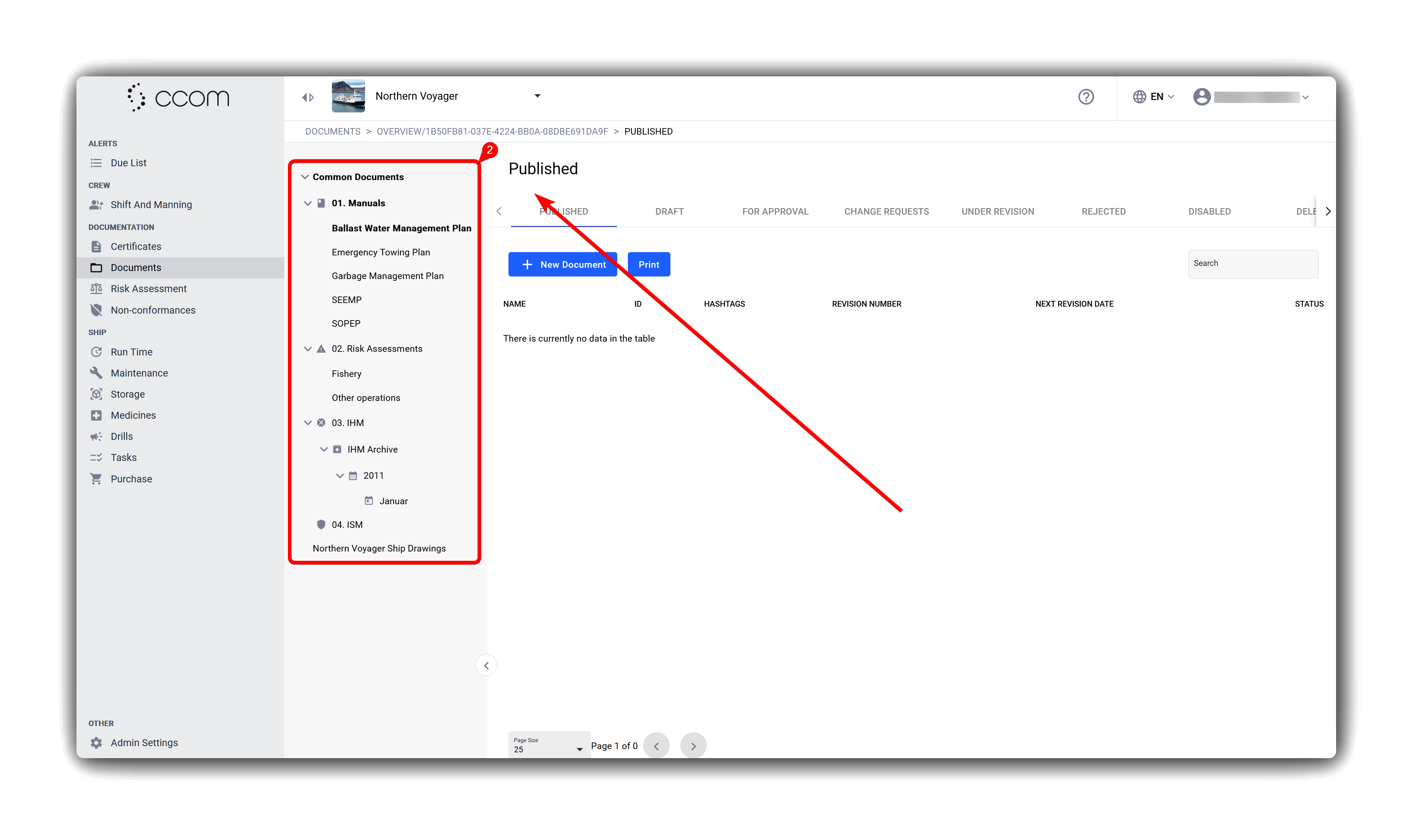The image size is (1418, 840).
Task: Click the Northern Voyager ship thumbnail
Action: coord(348,96)
